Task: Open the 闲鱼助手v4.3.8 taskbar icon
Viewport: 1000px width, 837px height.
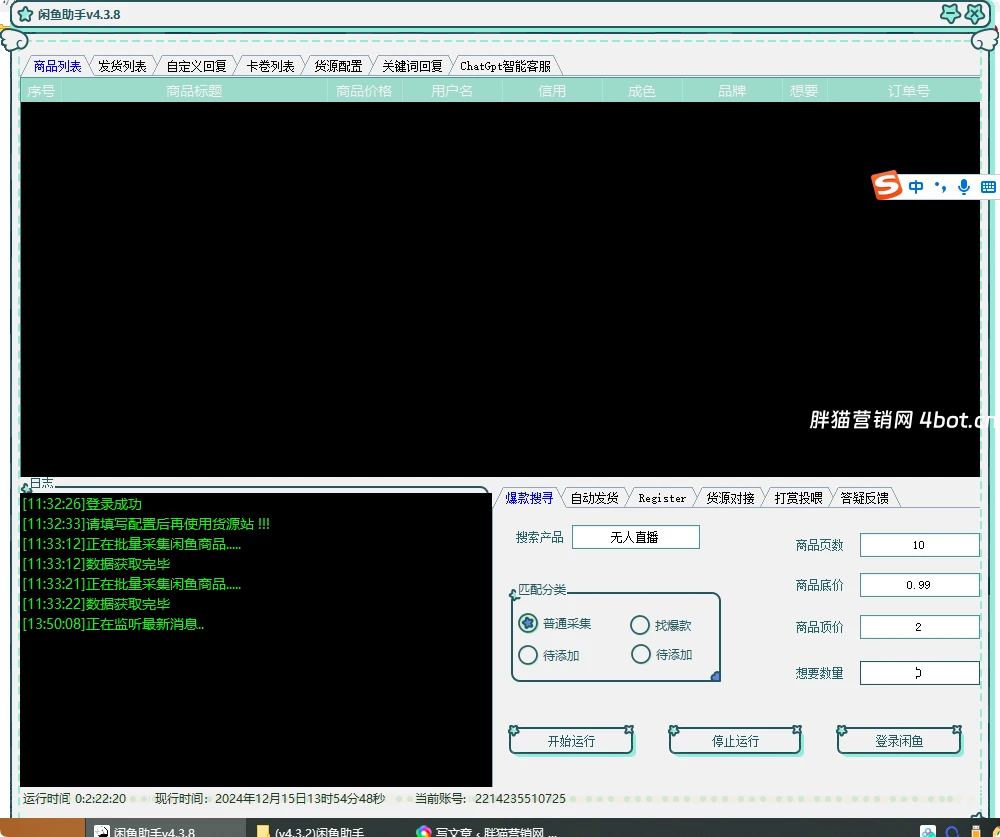Action: coord(103,830)
